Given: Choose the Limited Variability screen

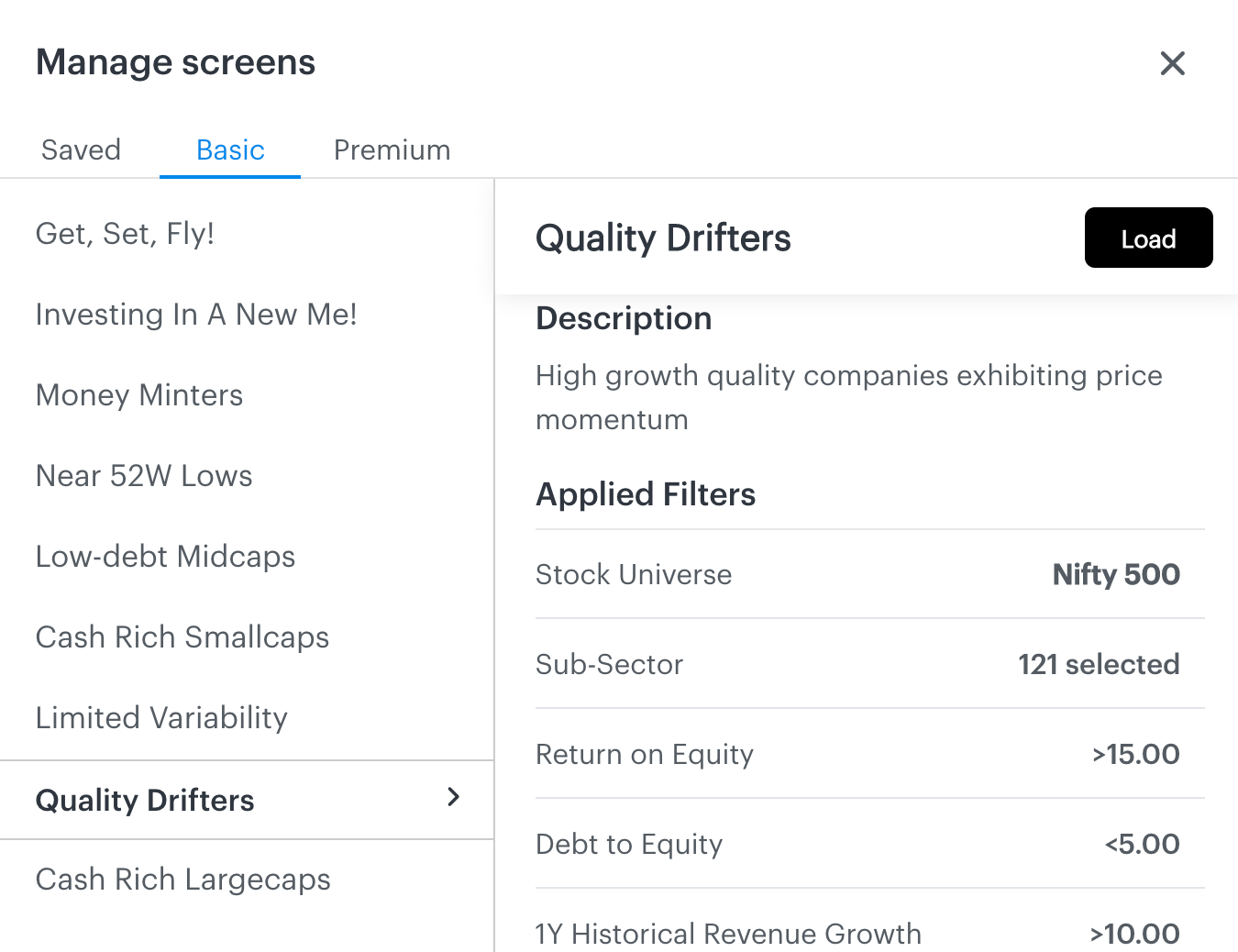Looking at the screenshot, I should click(x=161, y=718).
